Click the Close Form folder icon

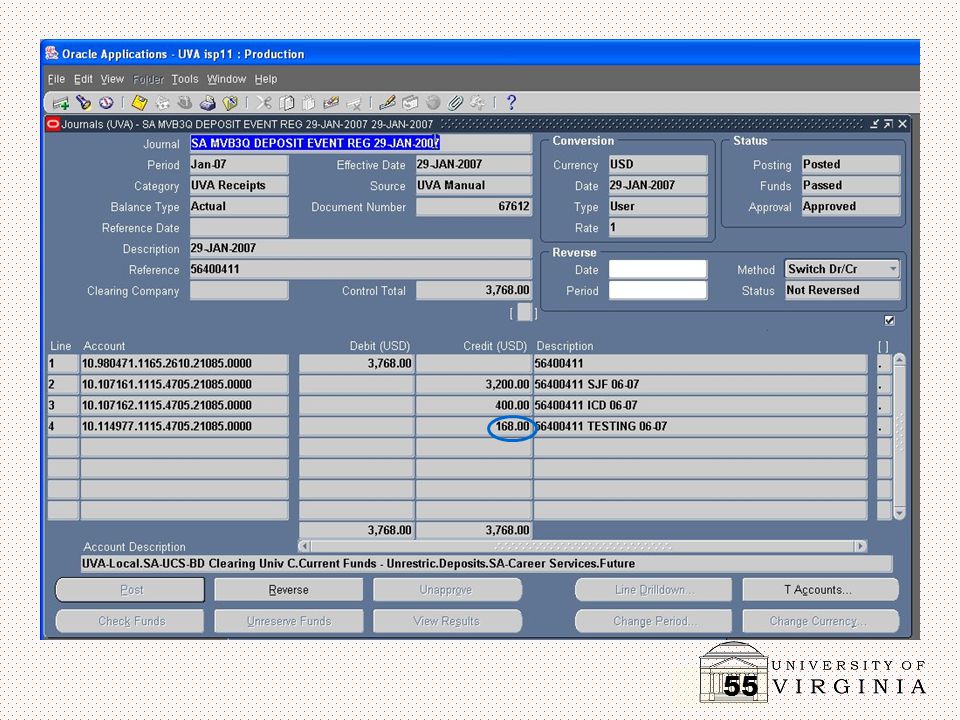pos(230,103)
